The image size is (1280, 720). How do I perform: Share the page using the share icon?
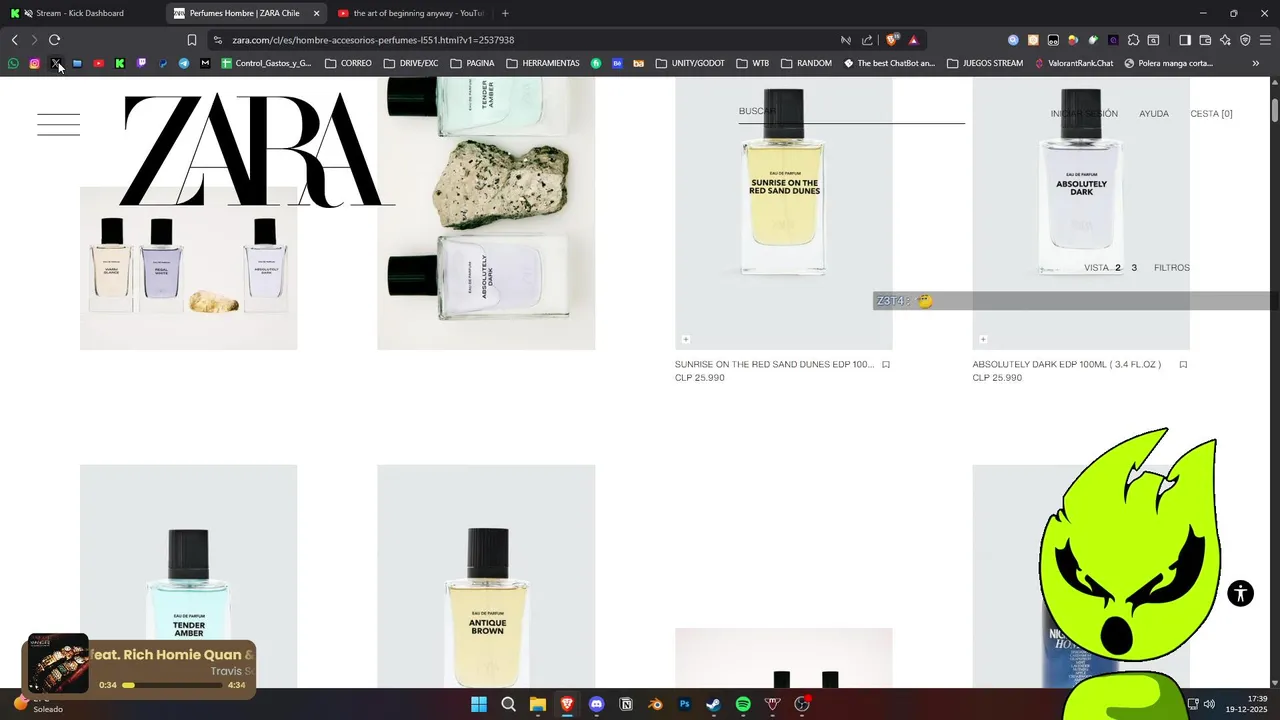point(867,40)
